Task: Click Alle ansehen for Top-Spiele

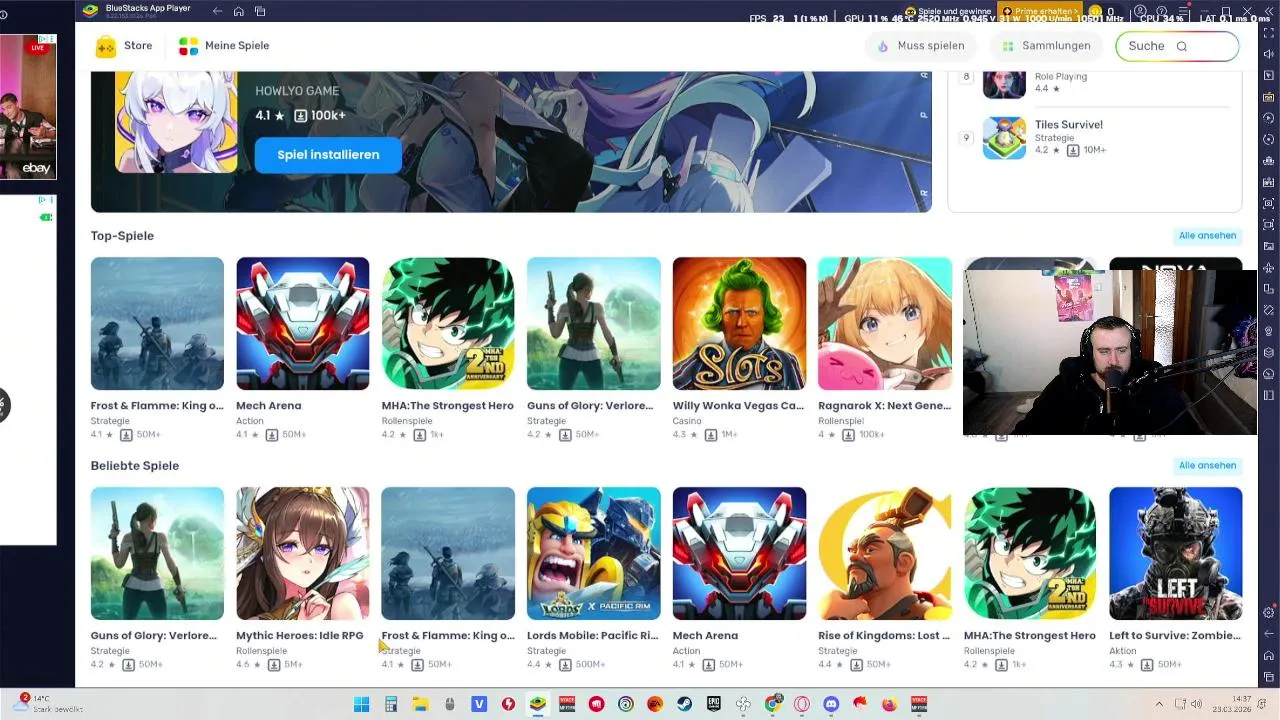Action: click(x=1207, y=236)
